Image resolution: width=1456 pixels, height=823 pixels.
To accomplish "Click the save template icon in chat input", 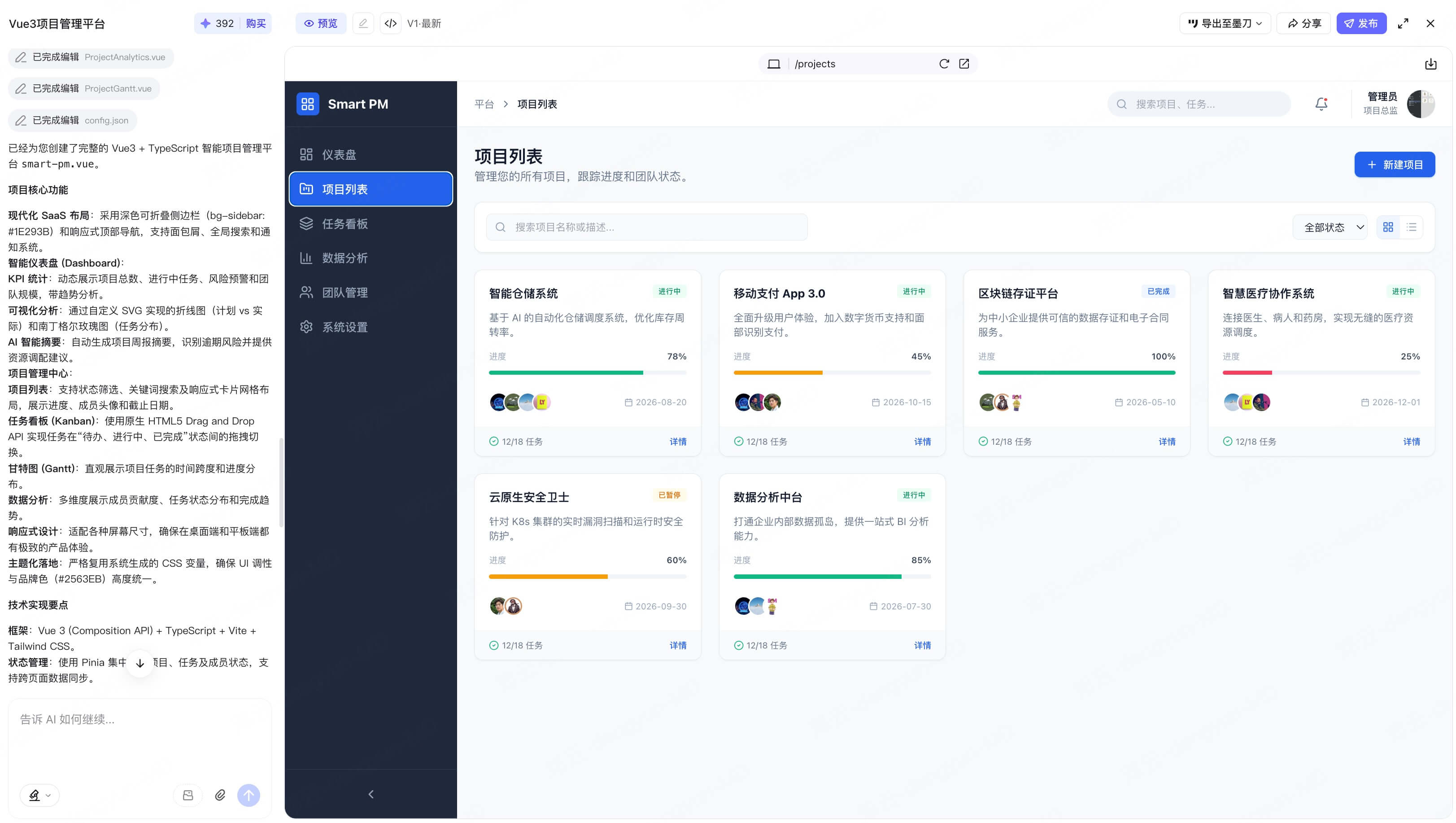I will tap(187, 795).
